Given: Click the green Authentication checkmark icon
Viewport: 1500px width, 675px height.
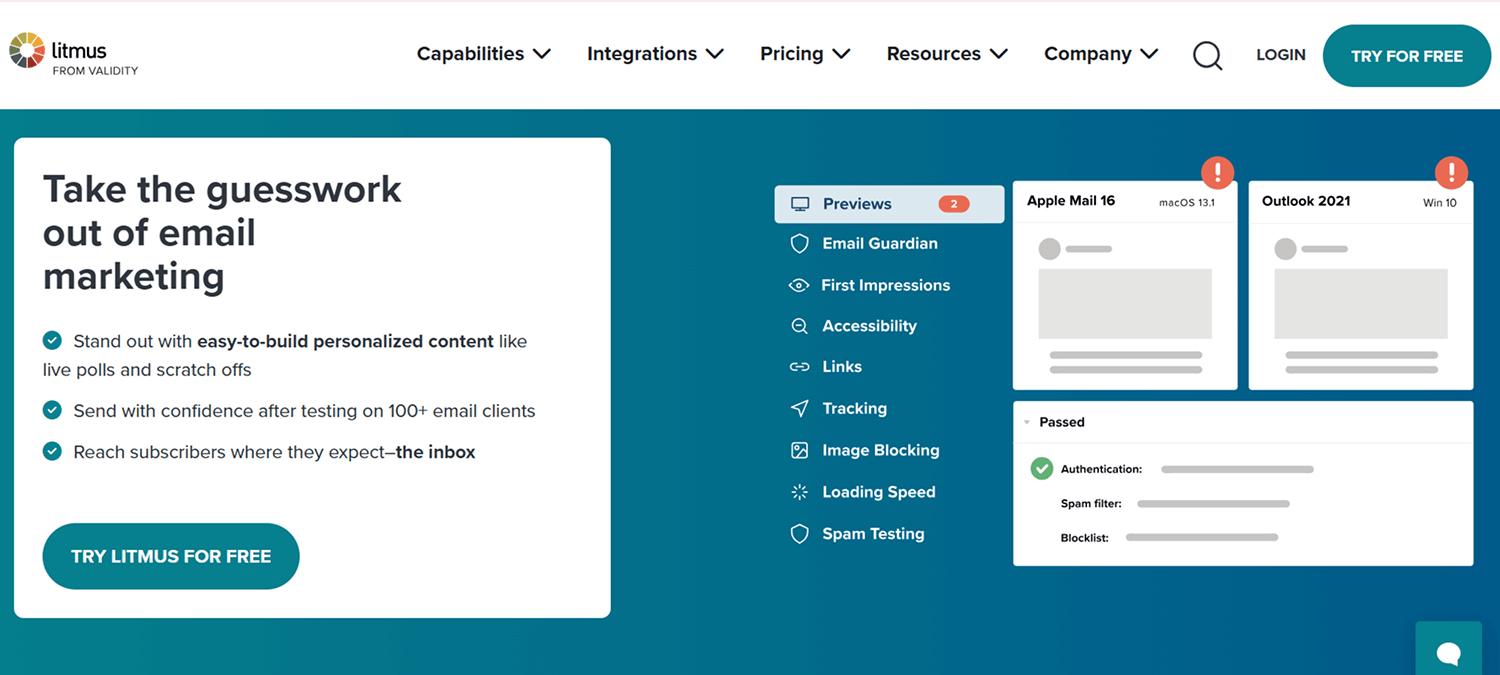Looking at the screenshot, I should click(x=1042, y=468).
